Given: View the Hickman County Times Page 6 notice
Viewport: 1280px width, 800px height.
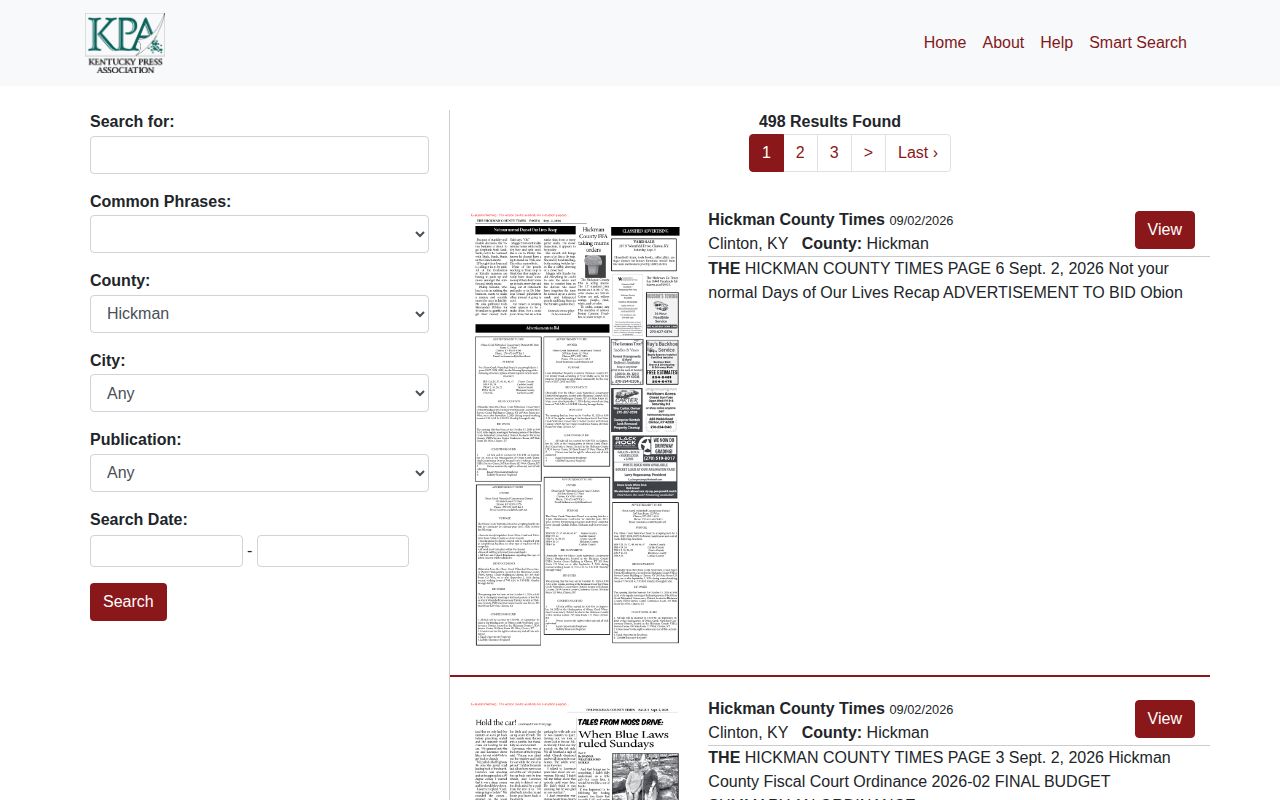Looking at the screenshot, I should click(x=1165, y=230).
